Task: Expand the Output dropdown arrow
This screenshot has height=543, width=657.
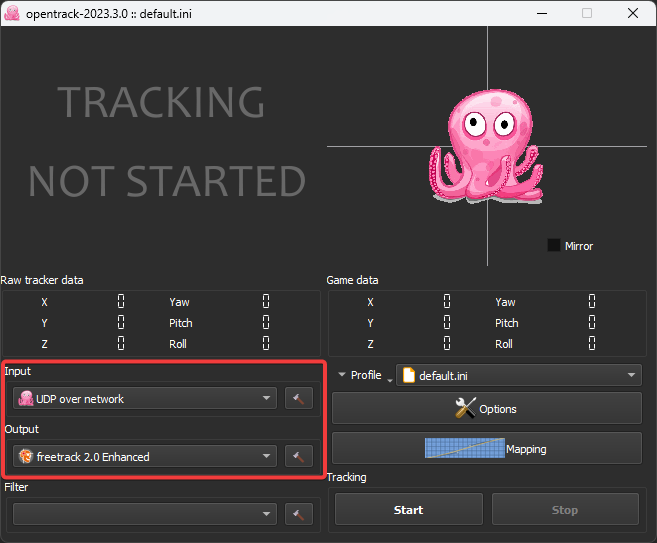Action: pyautogui.click(x=266, y=457)
